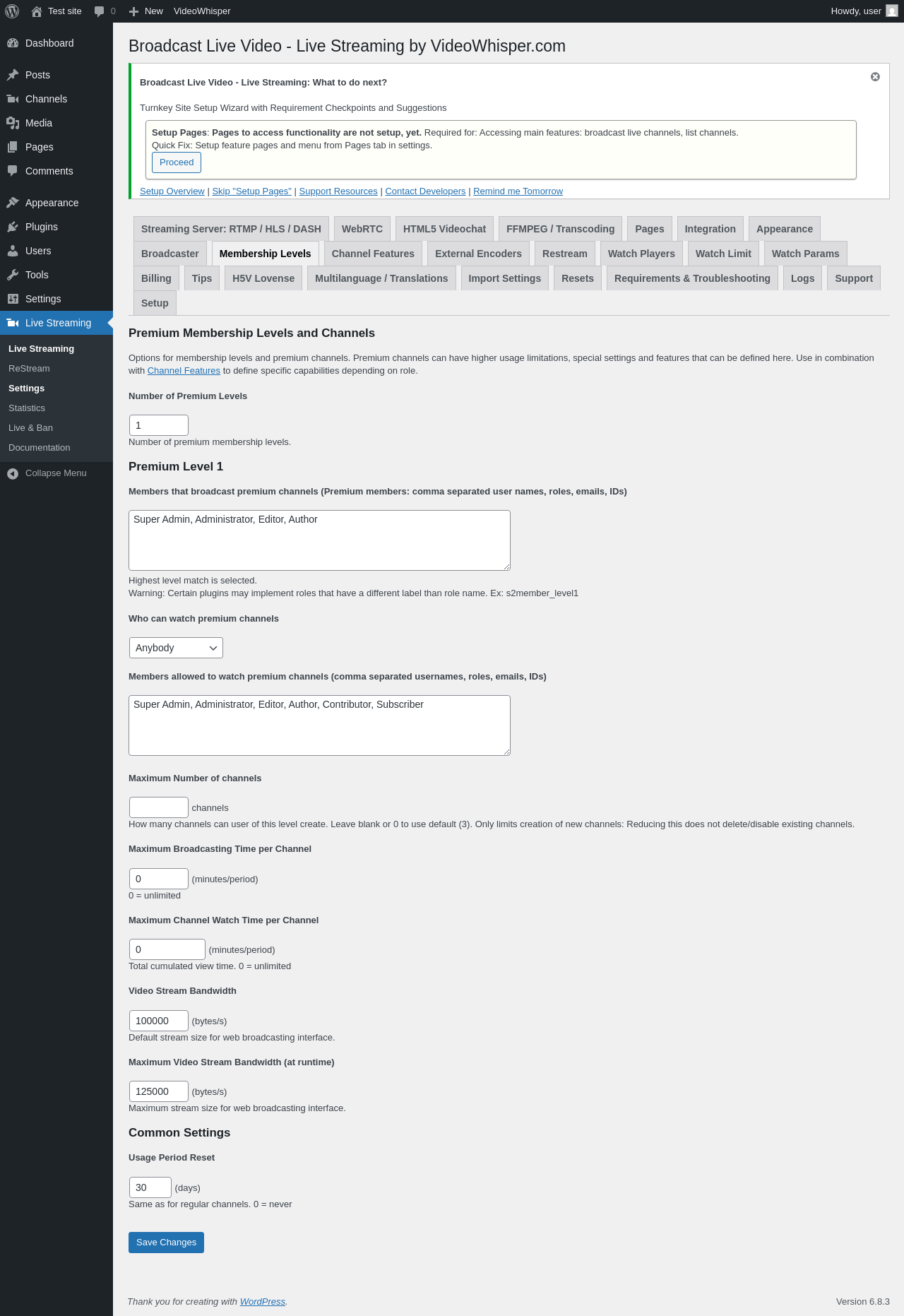Click the Live Streaming camera icon

point(13,323)
